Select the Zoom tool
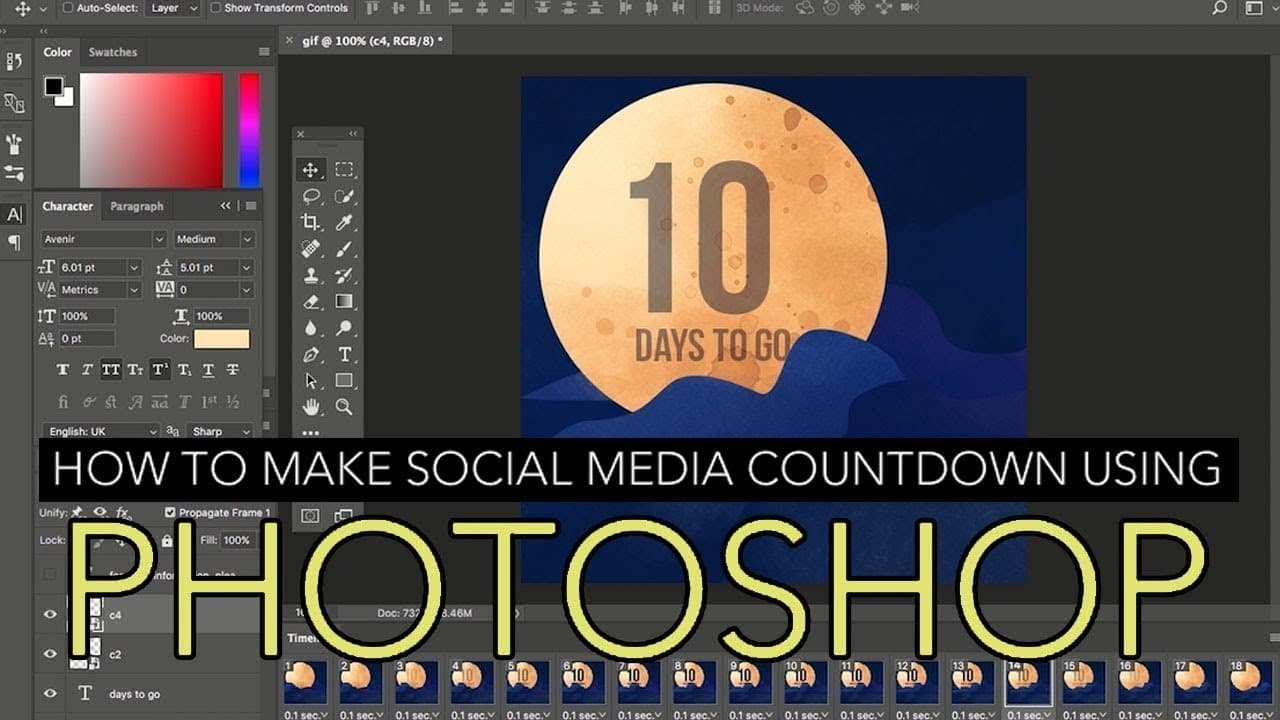 pos(344,406)
